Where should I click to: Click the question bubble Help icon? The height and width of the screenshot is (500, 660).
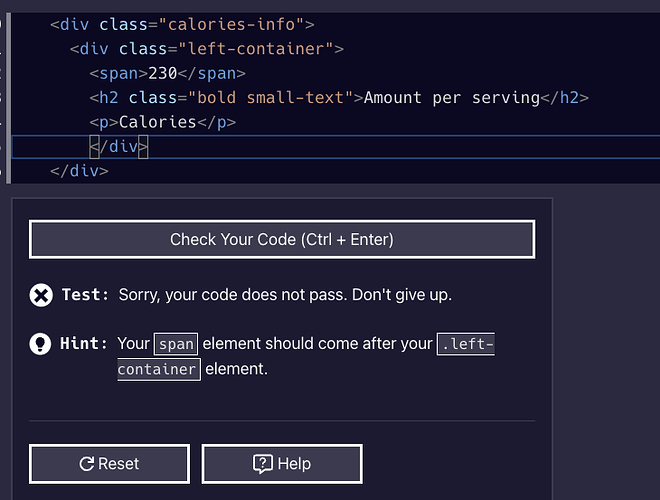click(x=263, y=464)
